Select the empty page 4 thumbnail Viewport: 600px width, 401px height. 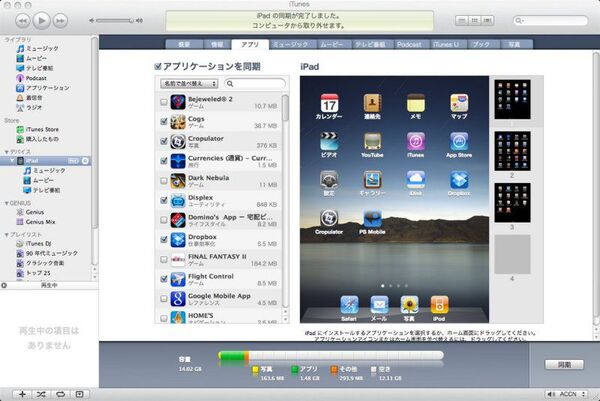512,254
